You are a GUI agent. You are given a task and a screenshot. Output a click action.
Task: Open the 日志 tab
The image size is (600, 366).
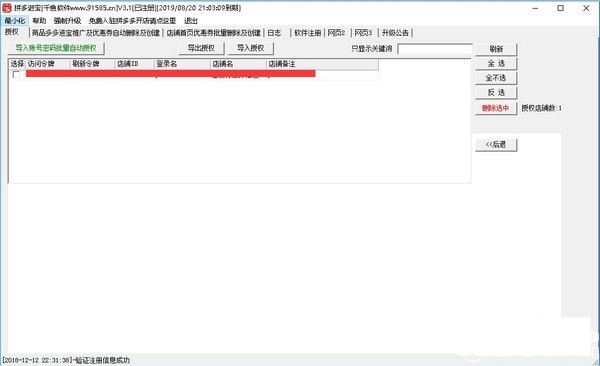tap(274, 33)
